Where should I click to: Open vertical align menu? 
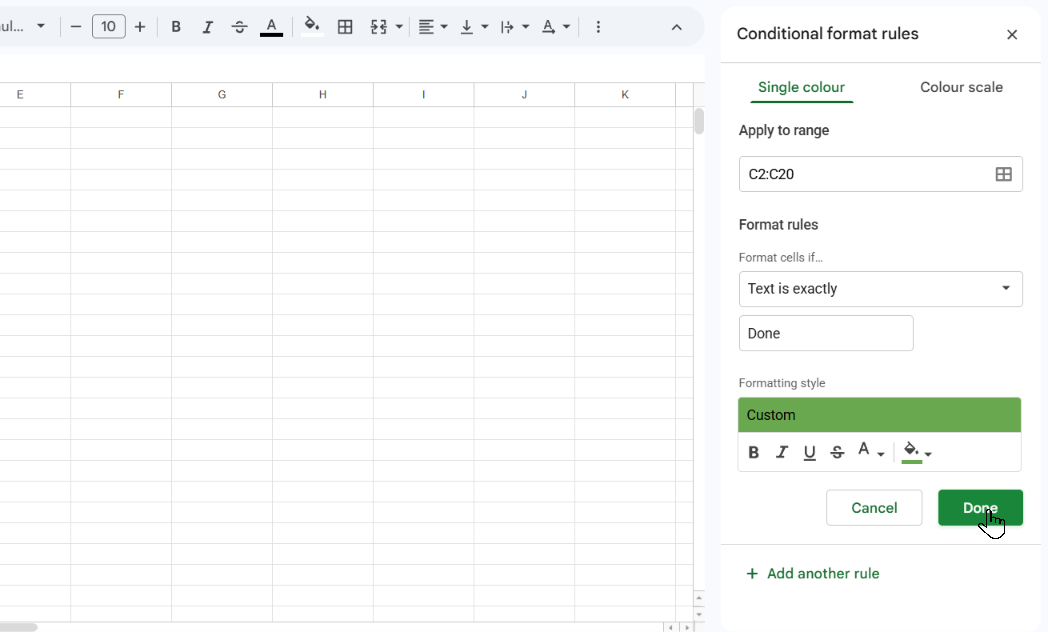point(474,27)
